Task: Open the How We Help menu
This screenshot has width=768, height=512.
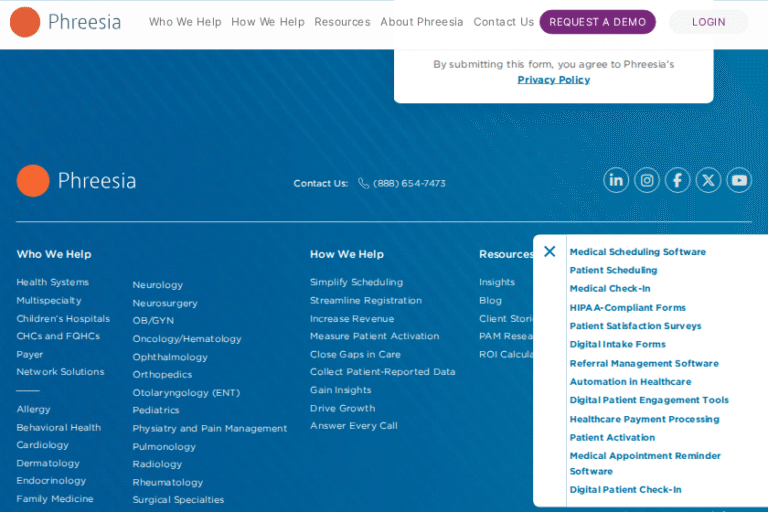Action: [267, 22]
